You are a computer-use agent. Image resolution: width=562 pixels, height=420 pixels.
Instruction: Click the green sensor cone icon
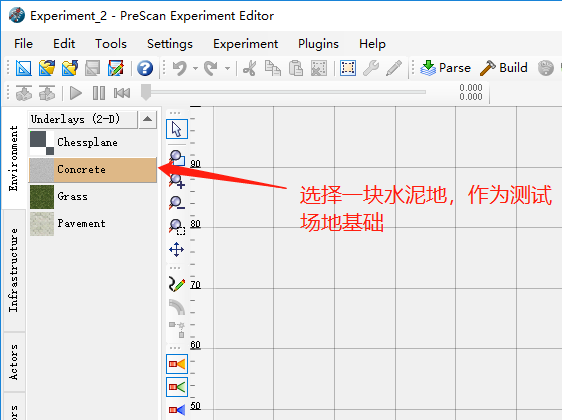tap(177, 387)
